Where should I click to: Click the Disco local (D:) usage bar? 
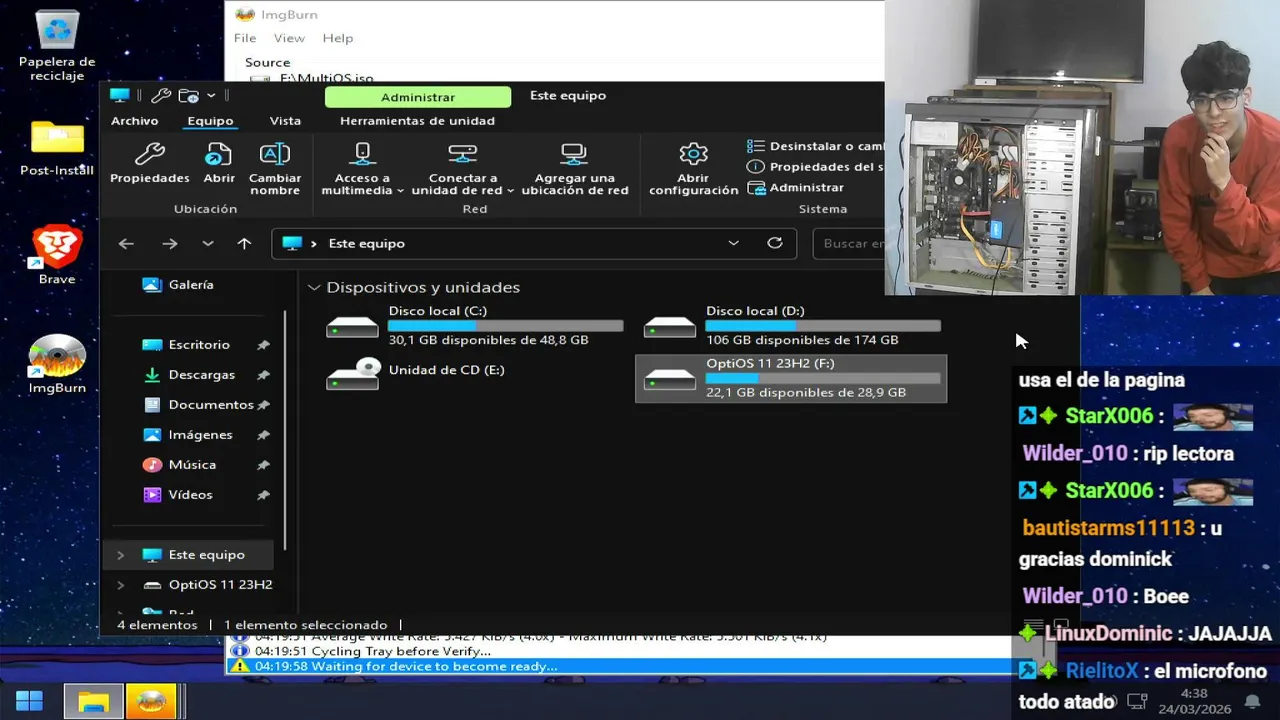click(x=823, y=326)
